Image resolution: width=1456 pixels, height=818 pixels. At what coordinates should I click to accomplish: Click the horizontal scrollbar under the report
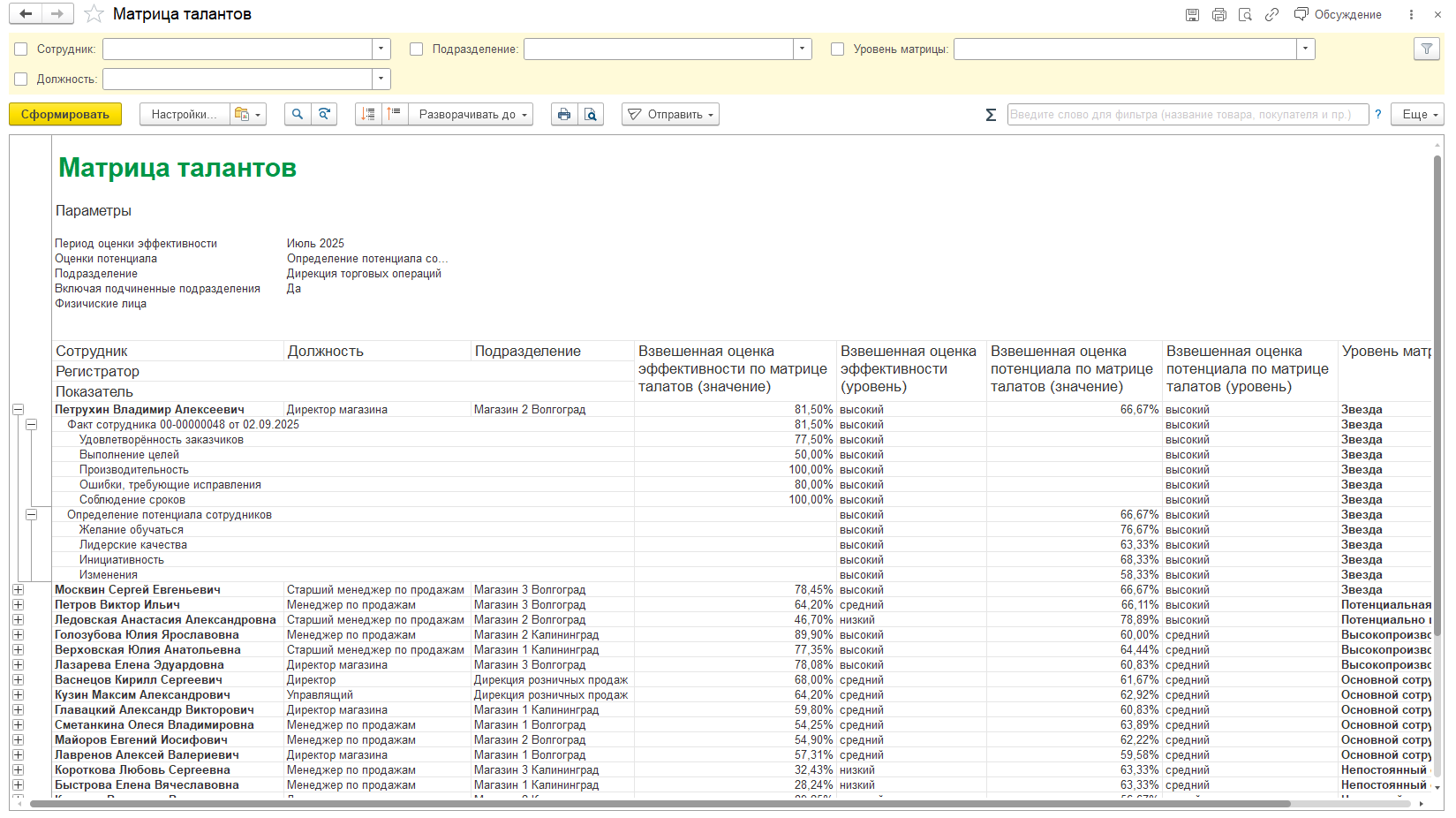660,804
